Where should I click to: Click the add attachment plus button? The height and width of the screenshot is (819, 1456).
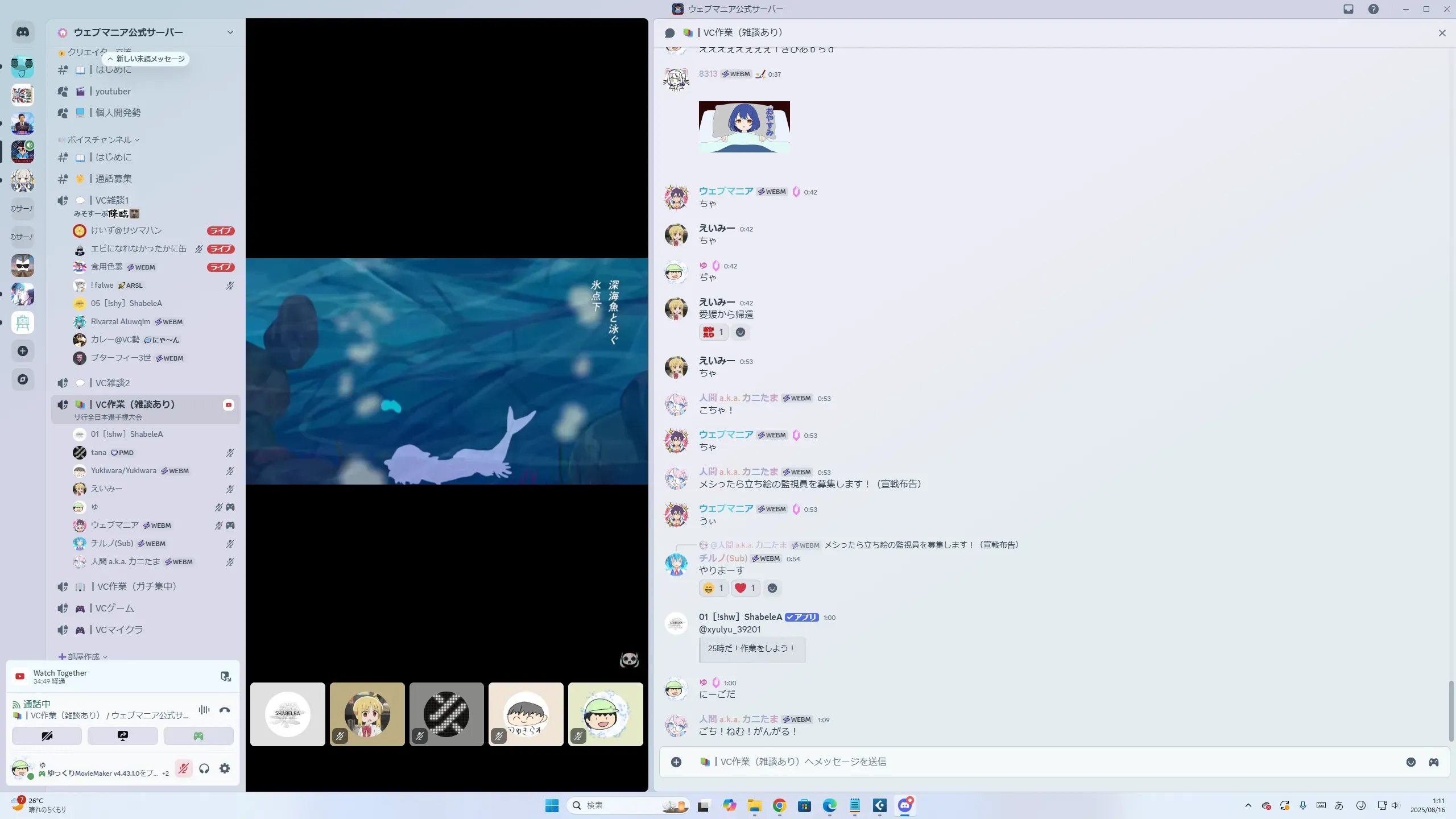[x=676, y=762]
